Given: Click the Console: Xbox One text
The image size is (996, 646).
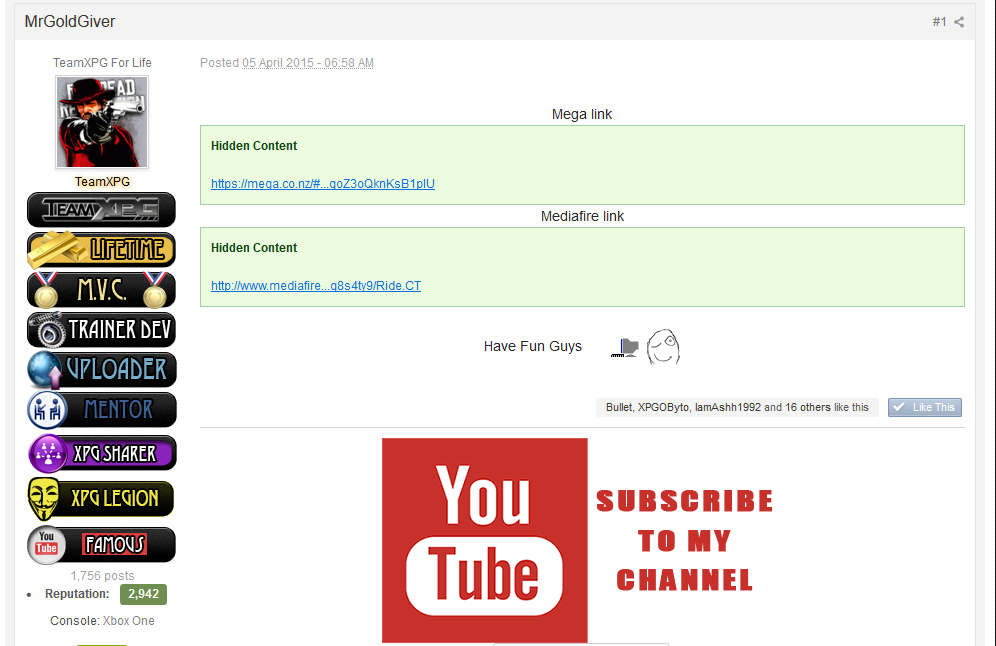Looking at the screenshot, I should point(102,621).
